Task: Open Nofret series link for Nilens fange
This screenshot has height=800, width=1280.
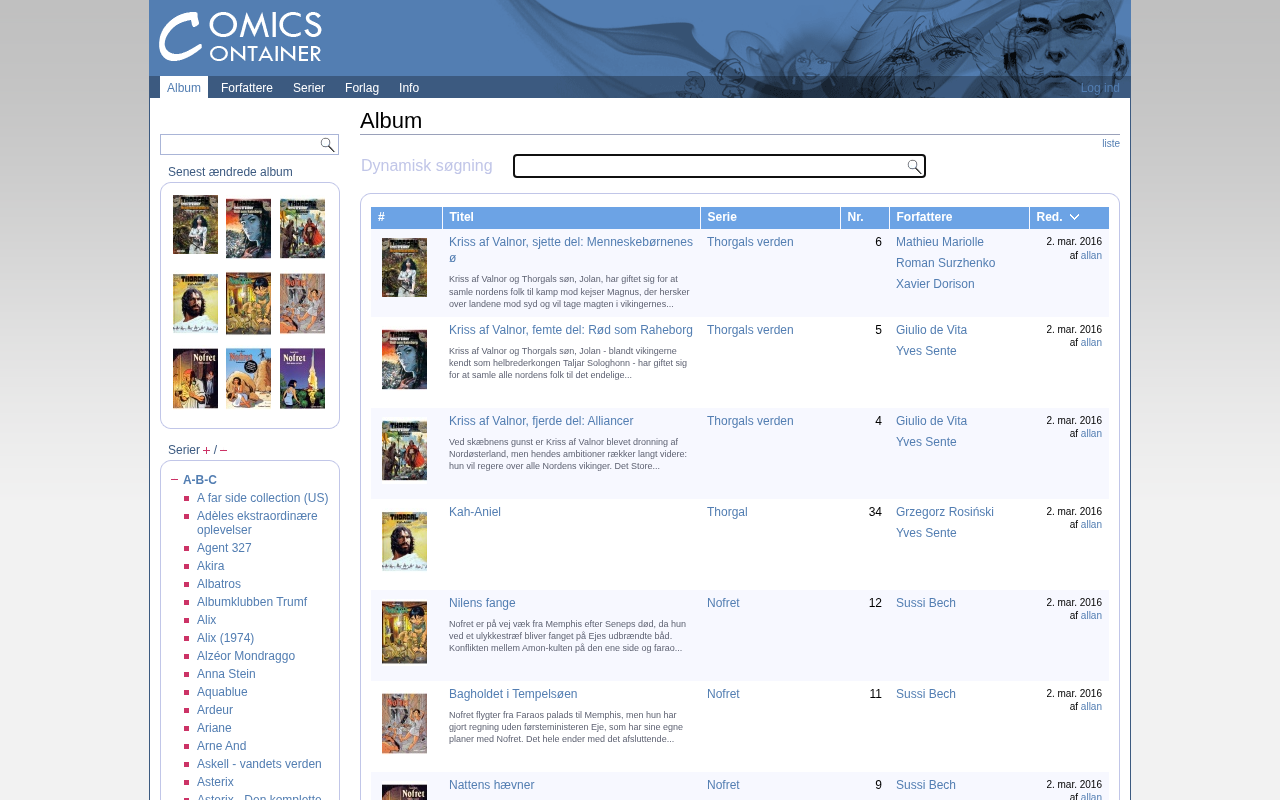Action: pos(723,603)
